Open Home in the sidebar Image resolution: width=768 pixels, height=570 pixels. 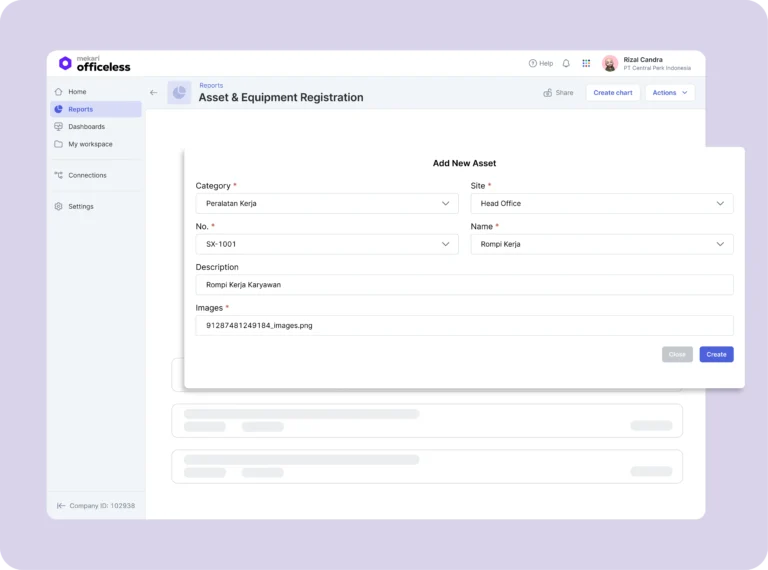coord(77,92)
